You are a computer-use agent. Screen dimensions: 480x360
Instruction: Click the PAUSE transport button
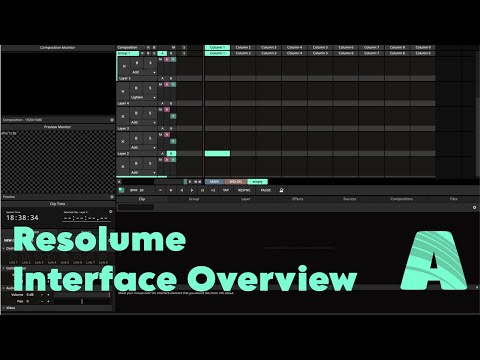click(x=266, y=190)
